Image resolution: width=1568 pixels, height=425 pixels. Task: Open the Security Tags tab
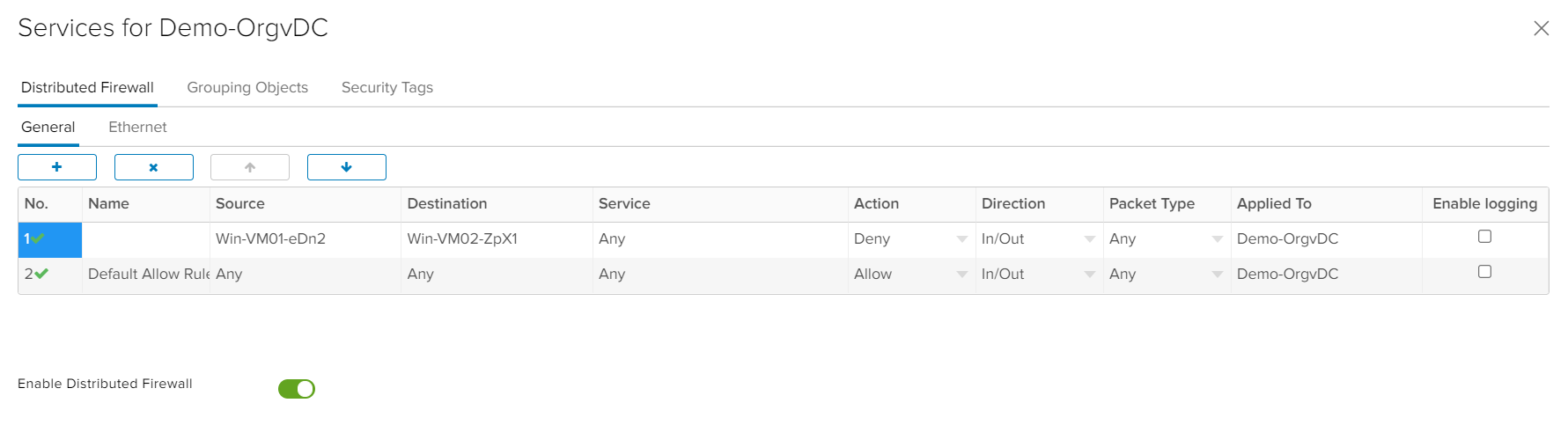tap(387, 88)
